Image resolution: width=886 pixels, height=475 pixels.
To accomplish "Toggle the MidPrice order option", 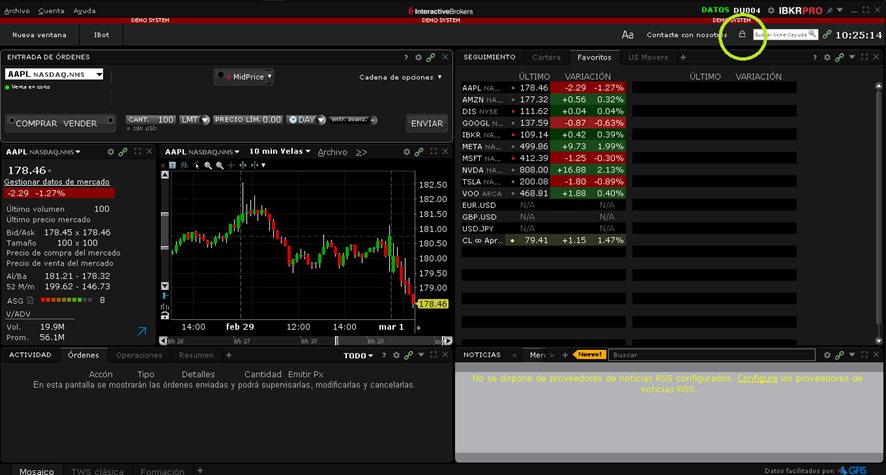I will (244, 76).
